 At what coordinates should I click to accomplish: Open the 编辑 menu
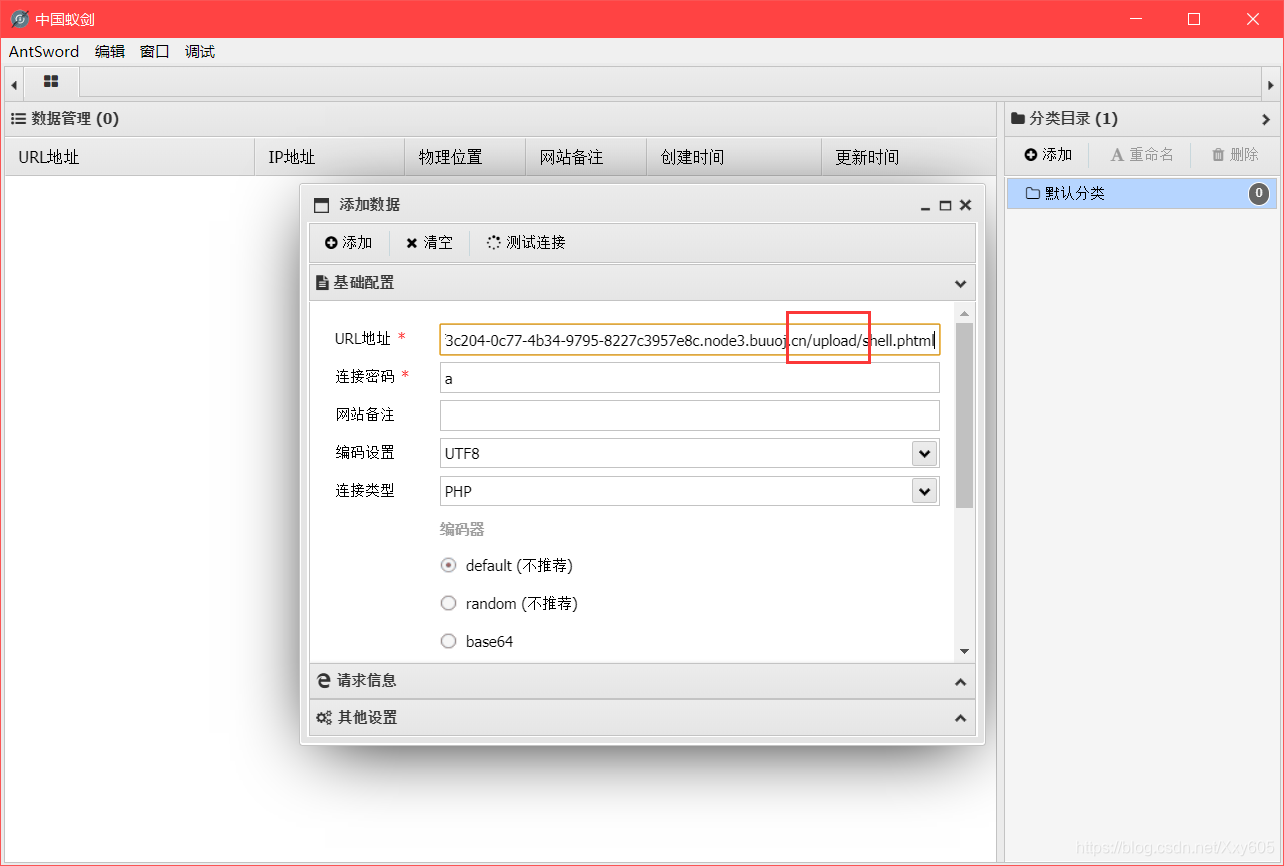pyautogui.click(x=110, y=51)
